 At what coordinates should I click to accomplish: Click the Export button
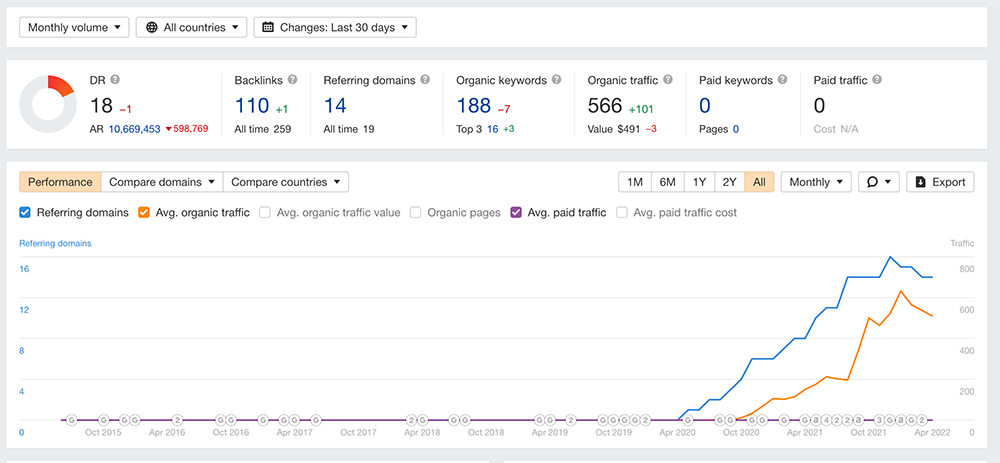pyautogui.click(x=940, y=182)
